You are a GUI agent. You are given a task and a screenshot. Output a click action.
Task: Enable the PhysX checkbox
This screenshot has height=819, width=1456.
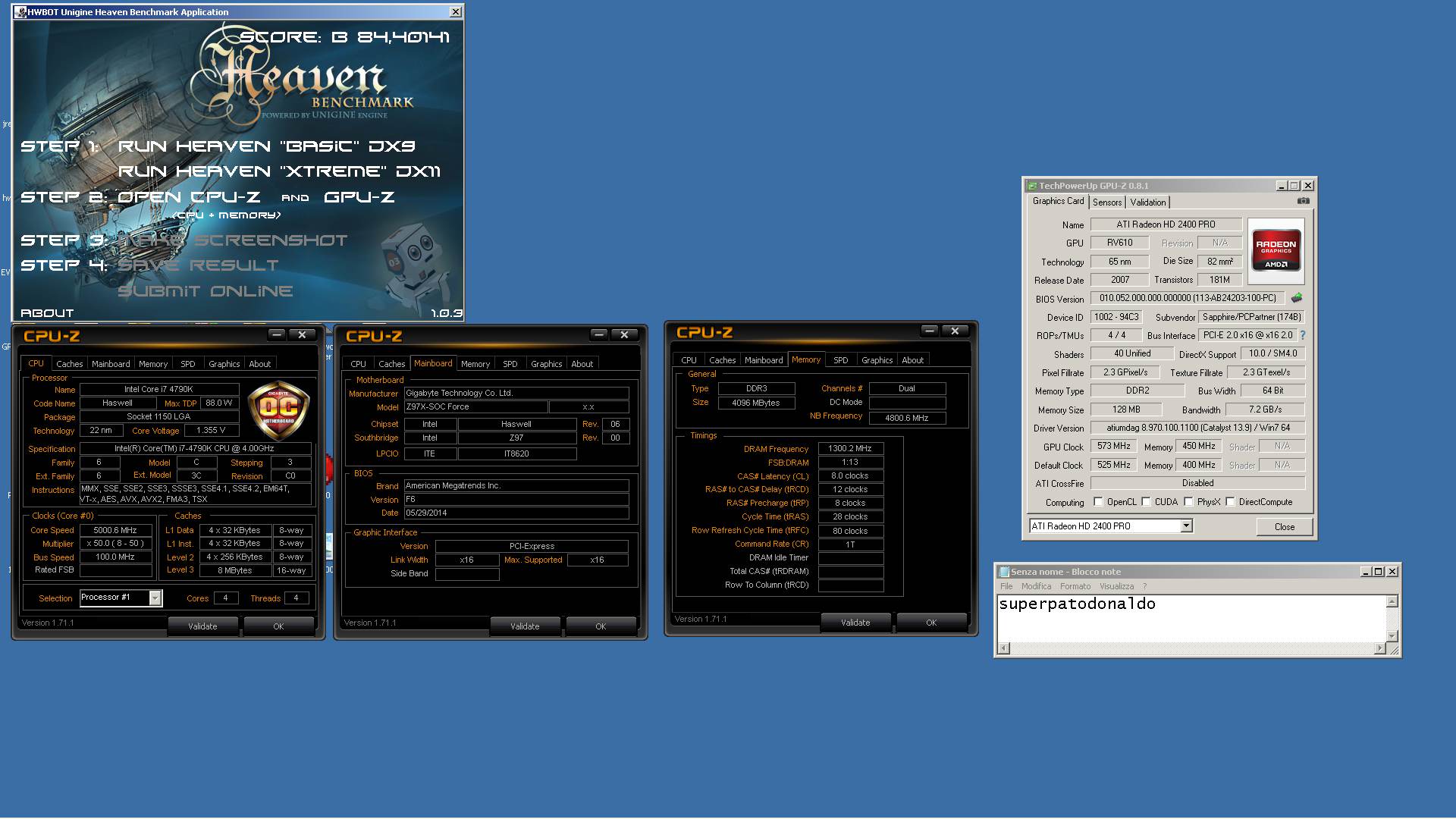tap(1188, 502)
